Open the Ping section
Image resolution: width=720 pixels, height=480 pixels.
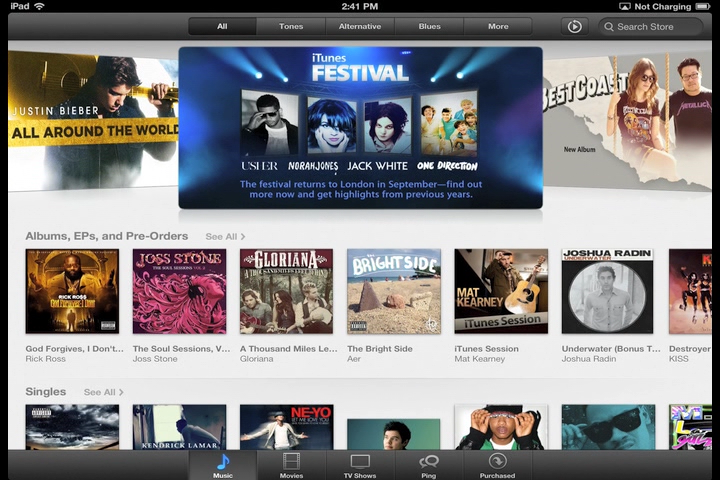pyautogui.click(x=429, y=465)
